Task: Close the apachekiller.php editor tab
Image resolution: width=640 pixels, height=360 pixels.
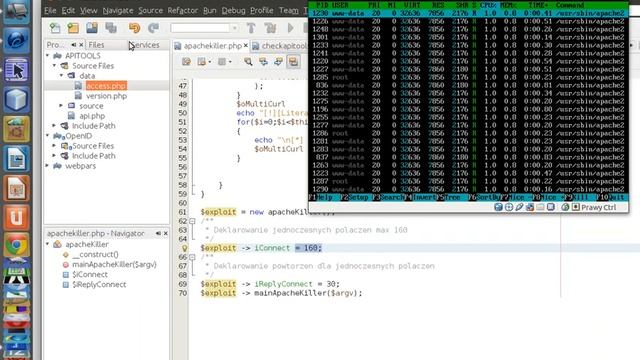Action: (x=246, y=46)
